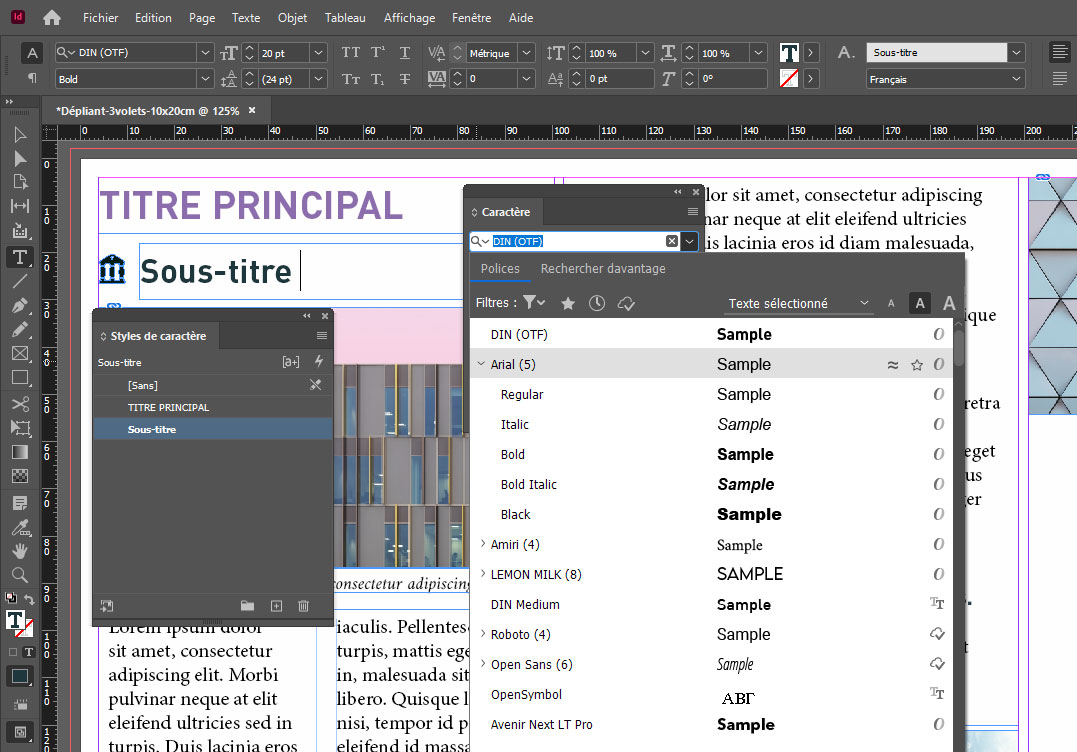Select the Gradient Swatch tool
The image size is (1077, 752).
pos(20,452)
